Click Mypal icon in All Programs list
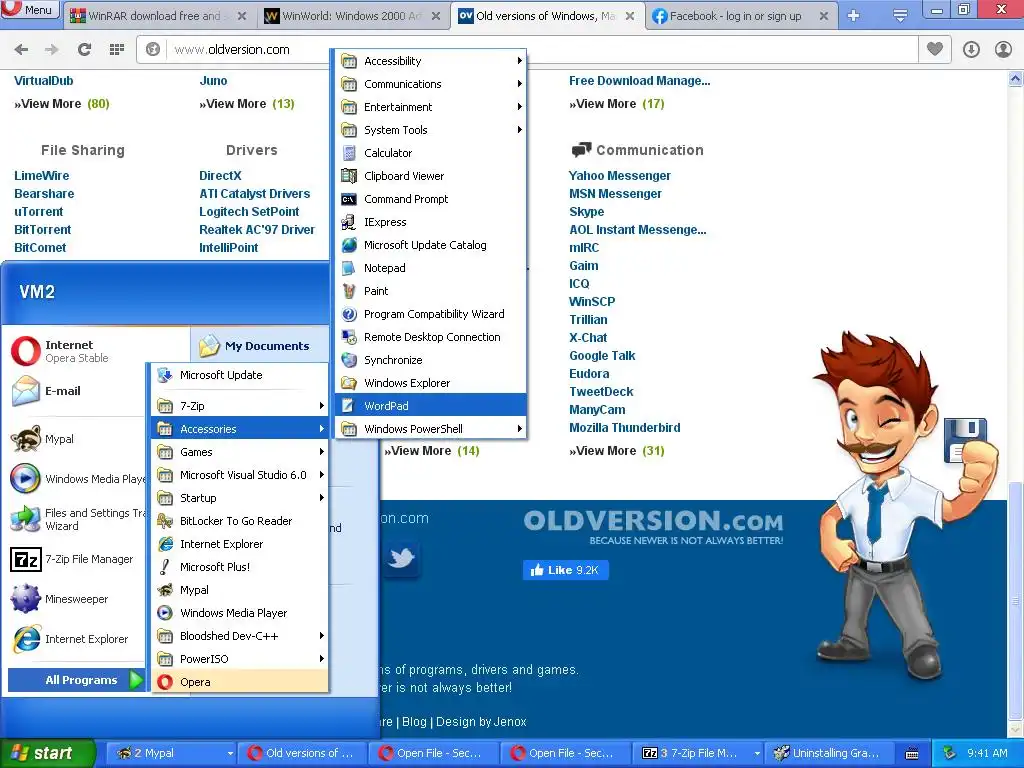 165,590
